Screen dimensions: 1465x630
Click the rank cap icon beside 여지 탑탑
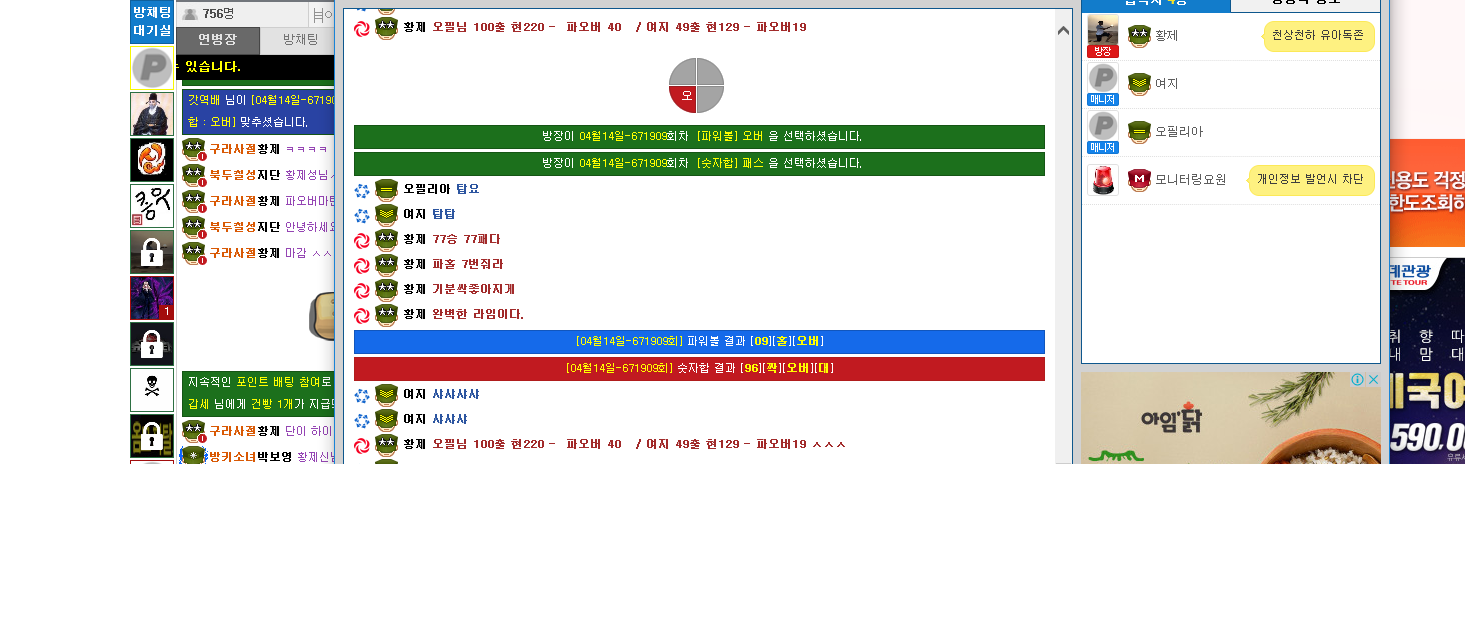pyautogui.click(x=387, y=215)
